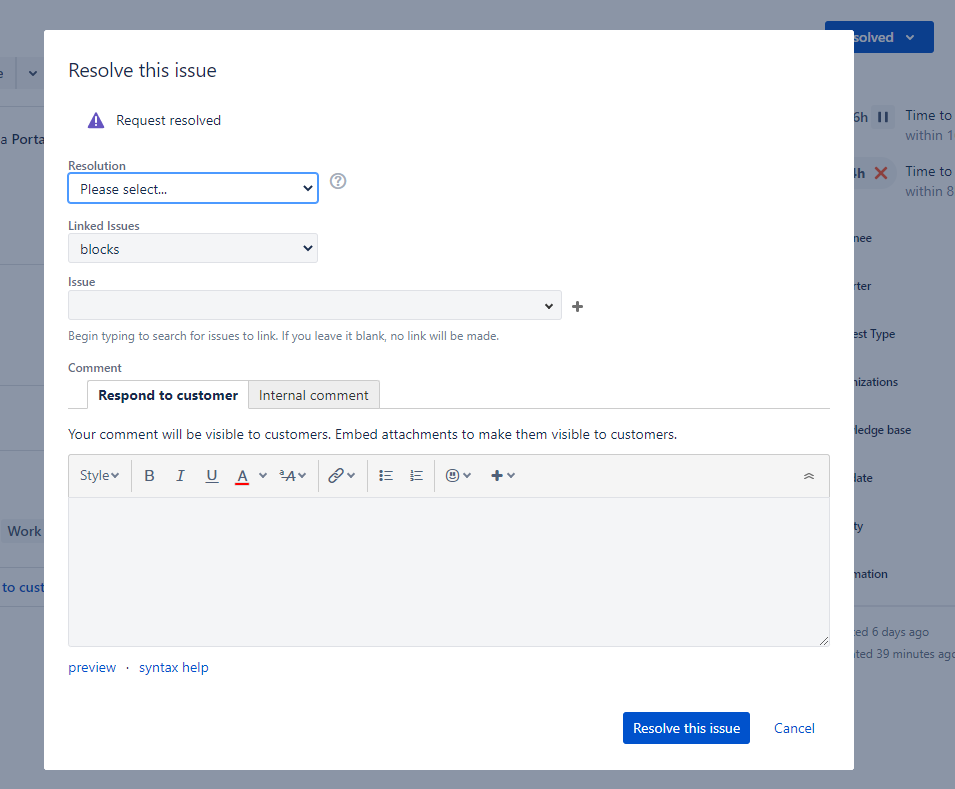955x789 pixels.
Task: Open the syntax help link
Action: [174, 667]
